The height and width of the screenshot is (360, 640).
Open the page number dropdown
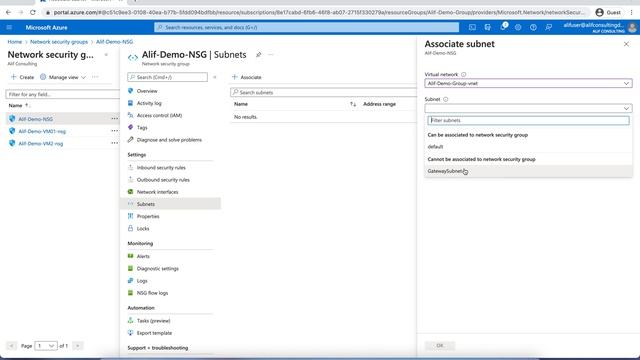click(x=46, y=346)
